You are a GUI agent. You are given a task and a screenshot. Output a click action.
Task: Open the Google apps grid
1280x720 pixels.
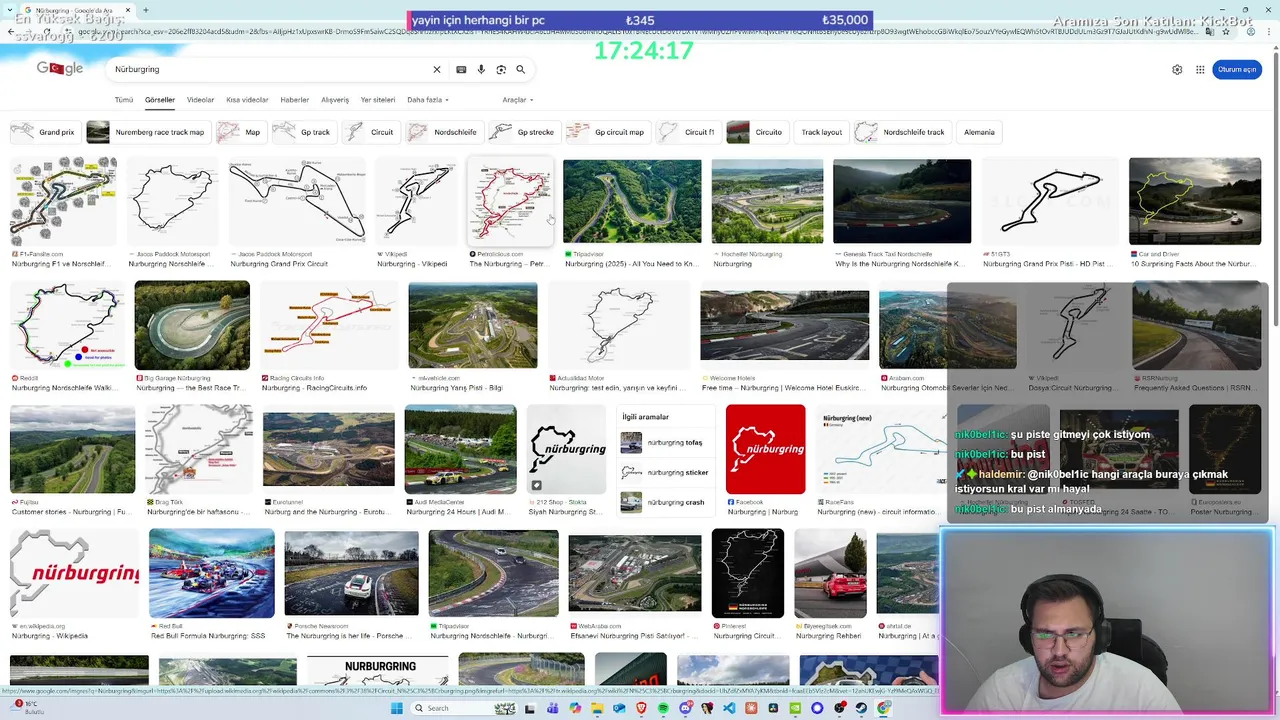click(1200, 69)
